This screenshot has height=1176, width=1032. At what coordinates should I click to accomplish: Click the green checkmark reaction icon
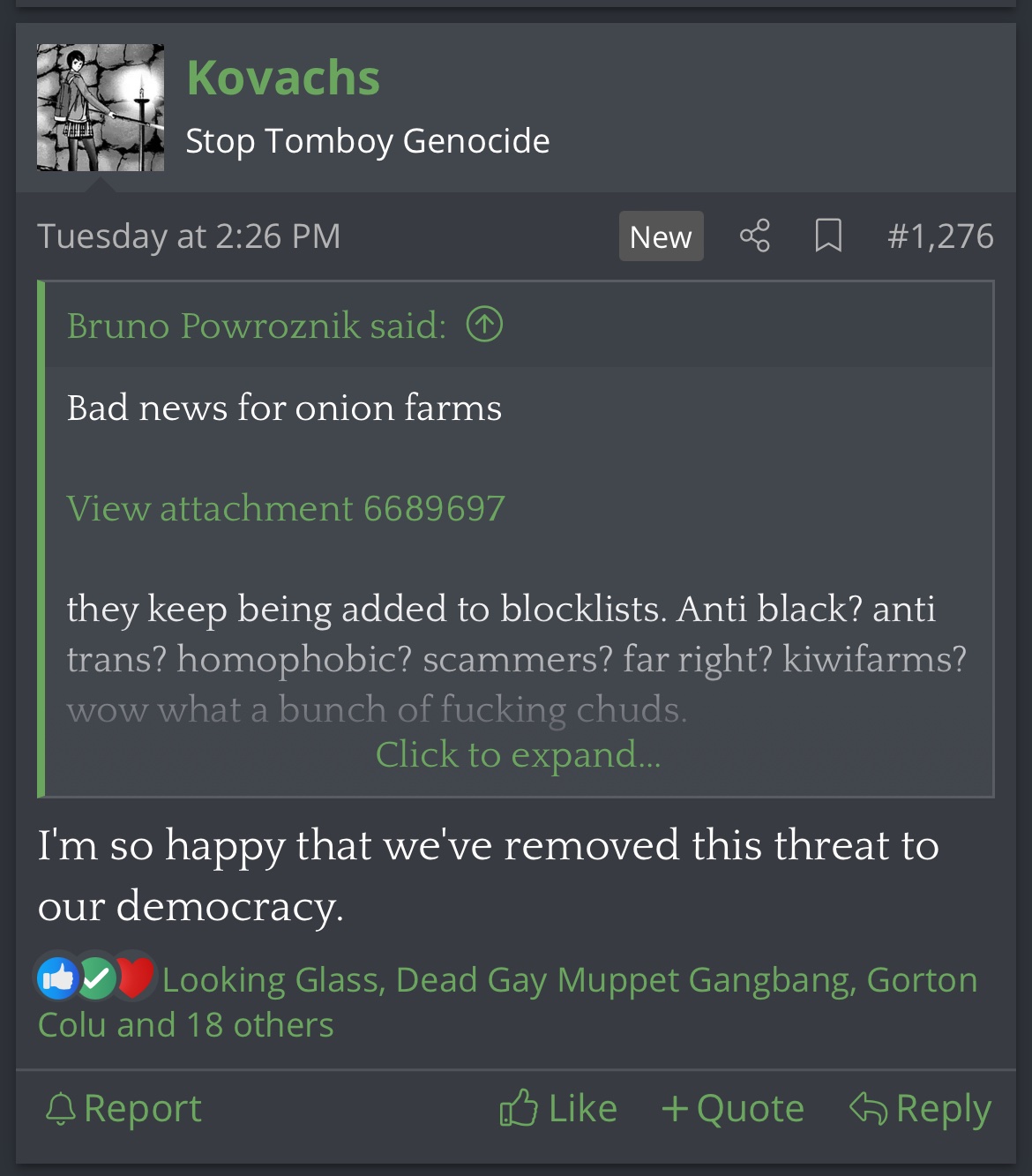tap(97, 978)
